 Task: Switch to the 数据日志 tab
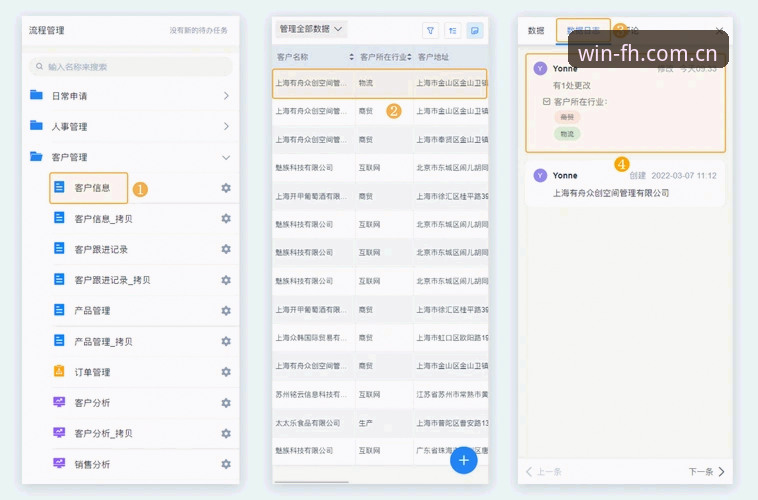point(583,30)
